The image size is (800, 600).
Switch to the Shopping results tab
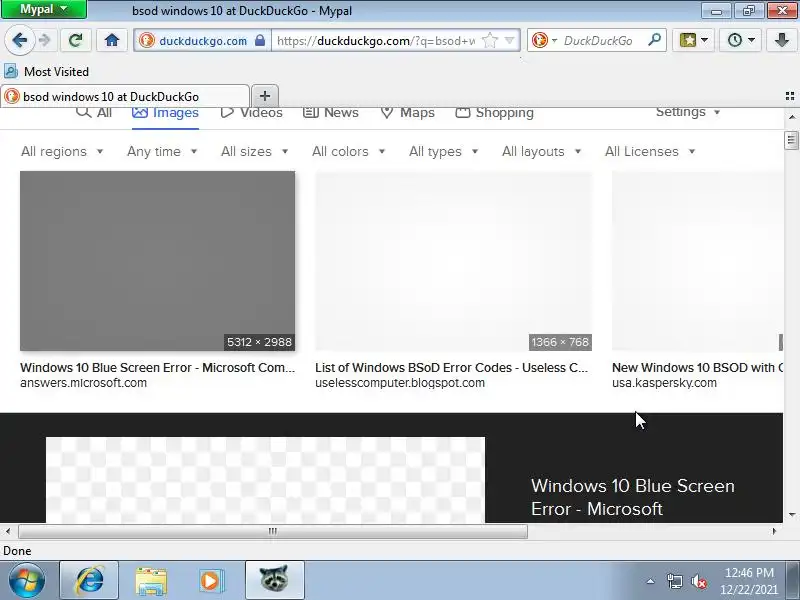tap(494, 112)
